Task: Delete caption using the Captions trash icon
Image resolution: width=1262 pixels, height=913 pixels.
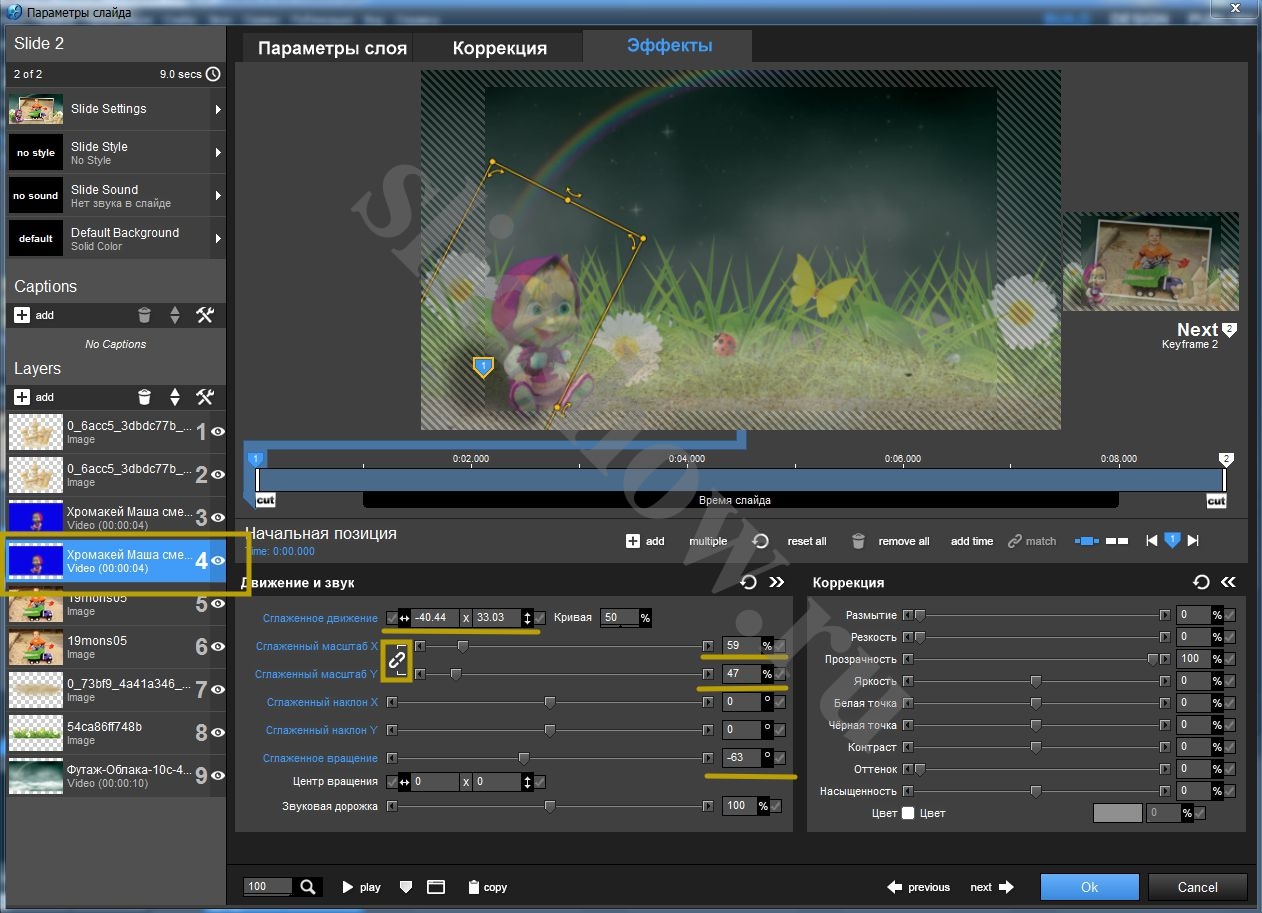Action: click(145, 315)
